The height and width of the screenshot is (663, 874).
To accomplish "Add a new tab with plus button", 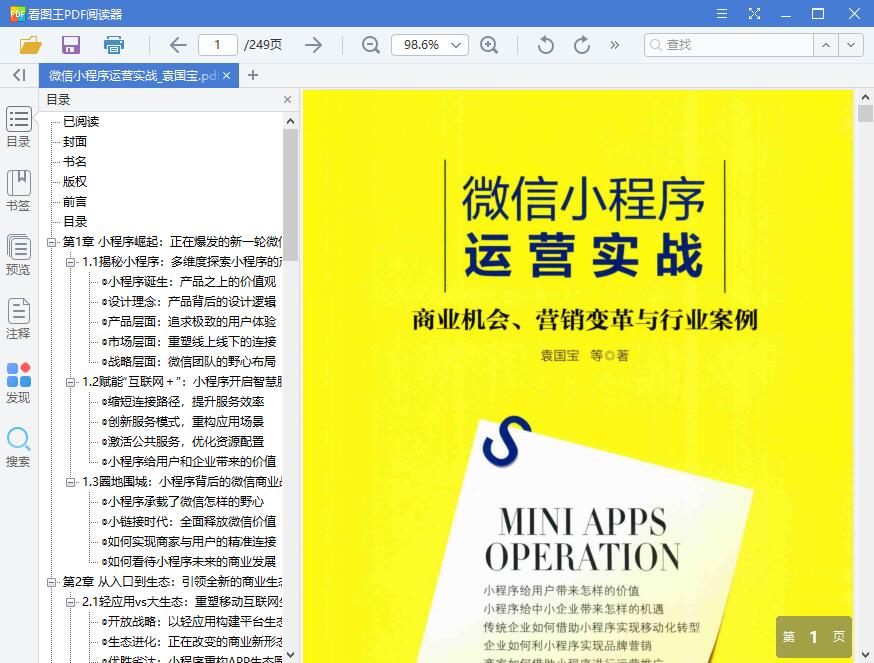I will 253,75.
